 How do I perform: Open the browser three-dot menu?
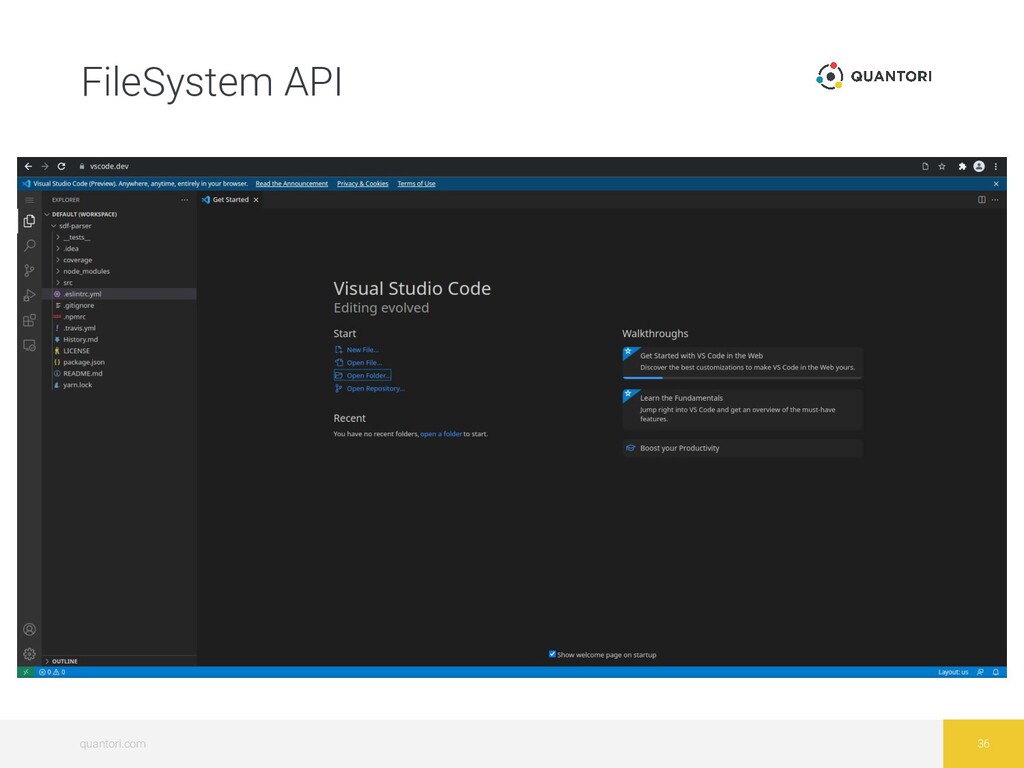[996, 167]
